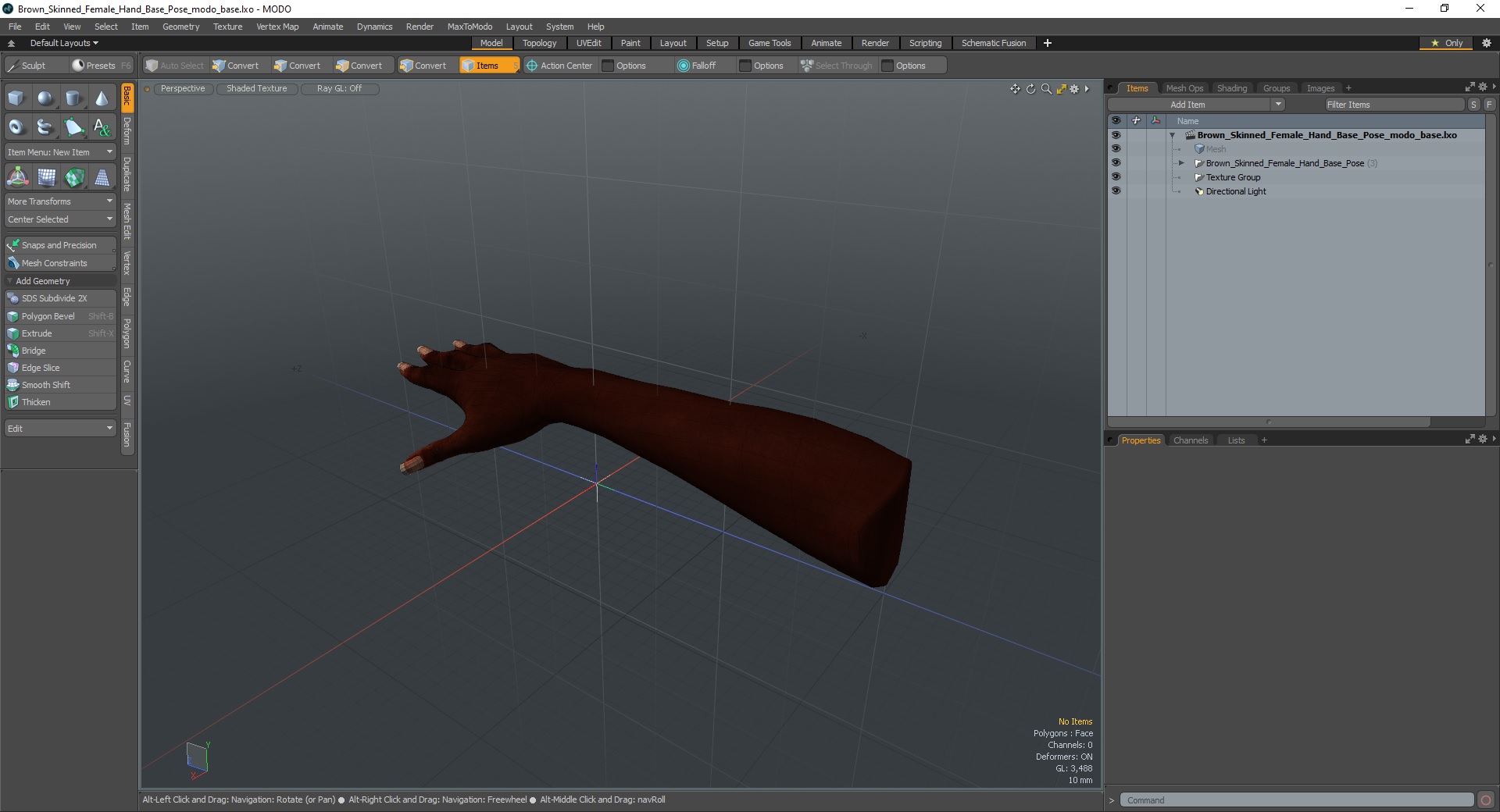Image resolution: width=1500 pixels, height=812 pixels.
Task: Switch to the Channels tab
Action: tap(1191, 440)
